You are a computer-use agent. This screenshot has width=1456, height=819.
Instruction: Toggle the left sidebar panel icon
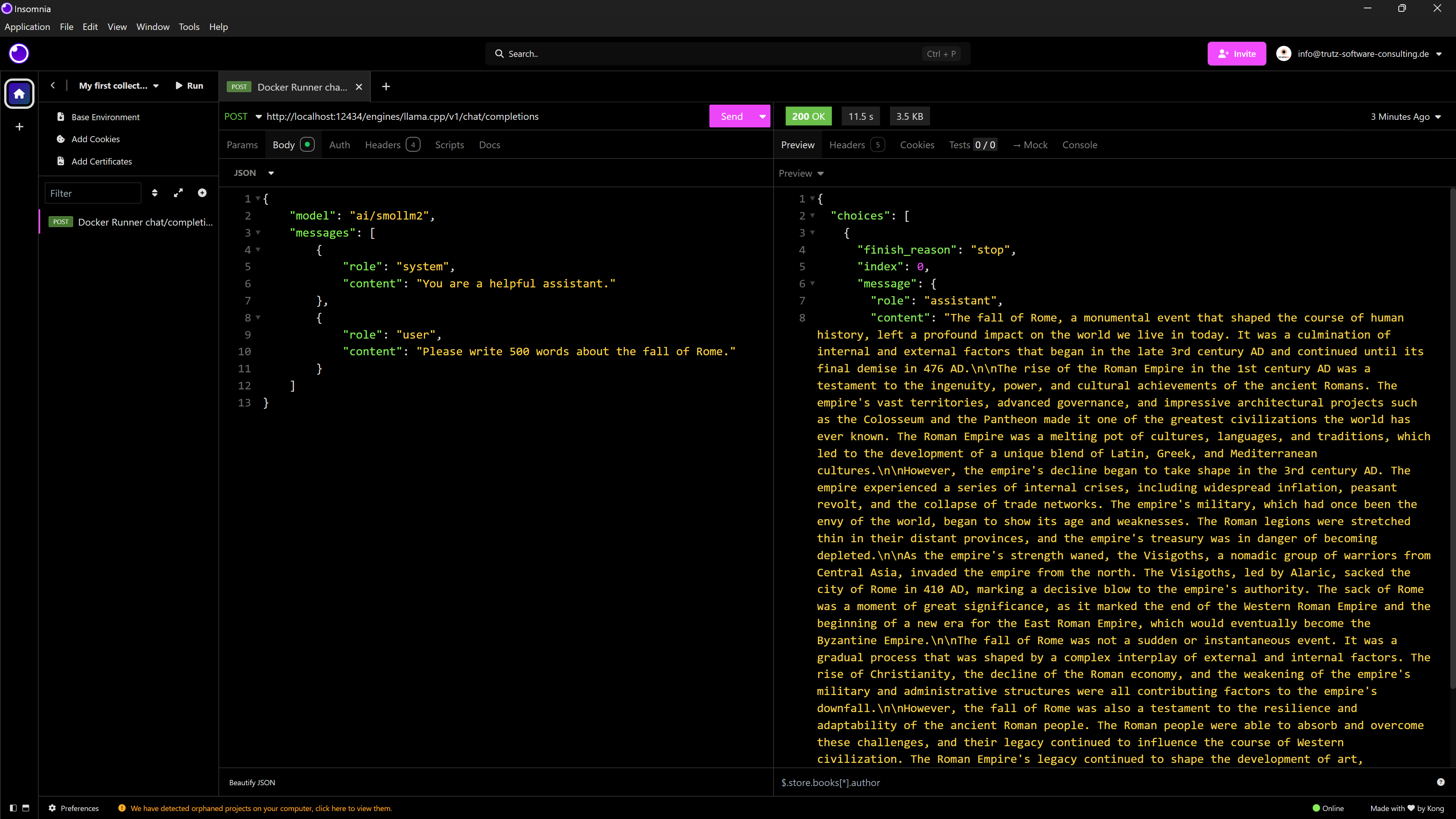(x=13, y=808)
